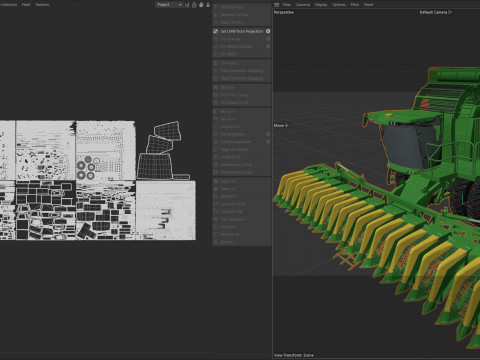
Task: Click the bottom-right UV texture tile
Action: point(166,210)
